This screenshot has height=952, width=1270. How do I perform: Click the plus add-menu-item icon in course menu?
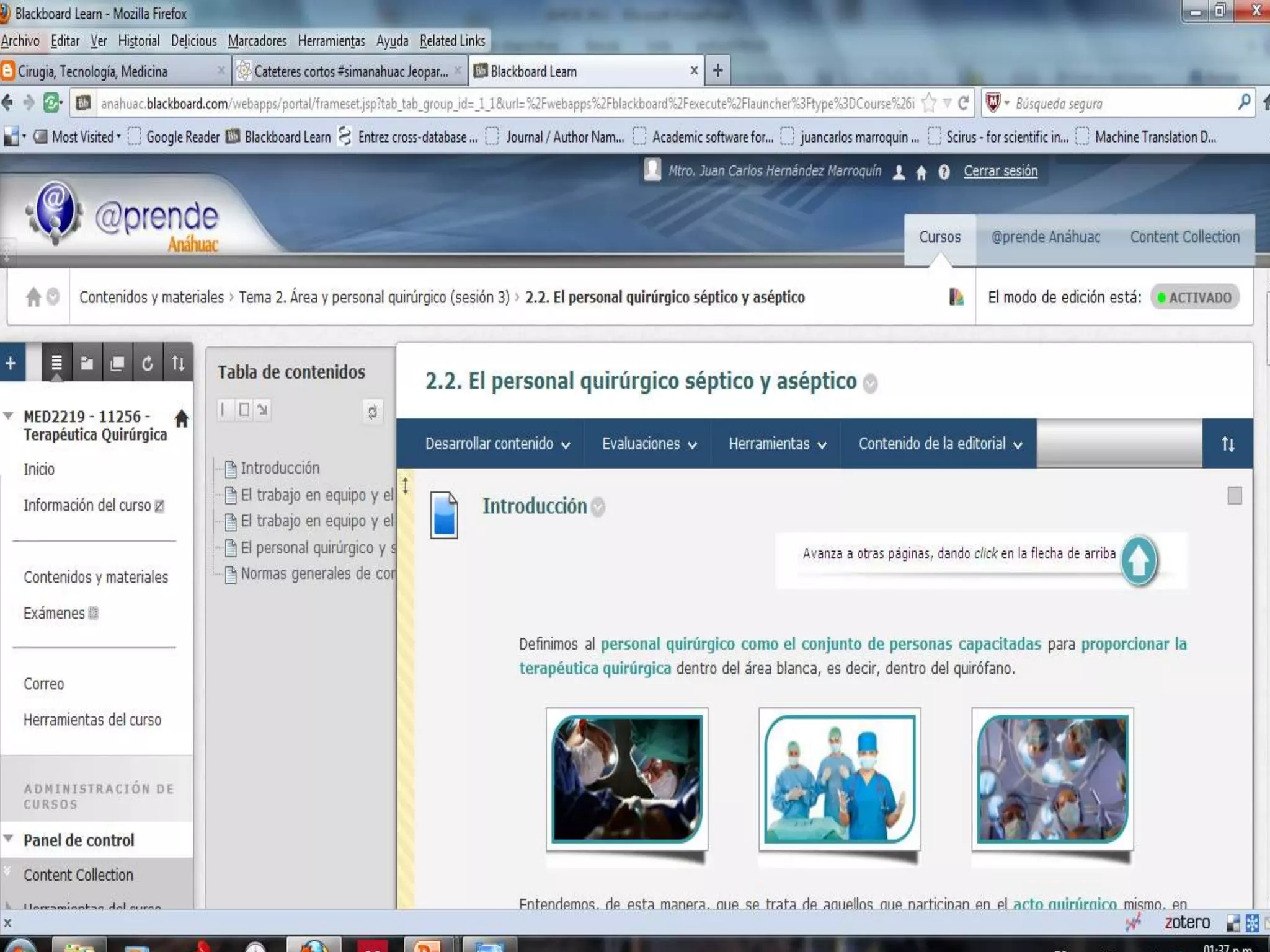click(x=11, y=363)
